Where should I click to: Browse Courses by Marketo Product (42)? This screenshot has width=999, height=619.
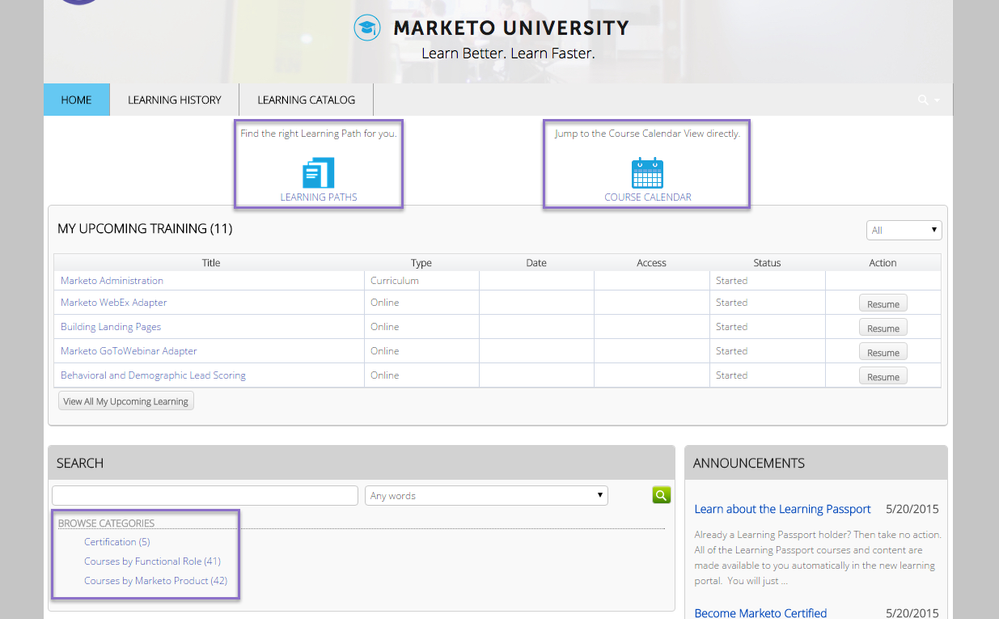[155, 581]
